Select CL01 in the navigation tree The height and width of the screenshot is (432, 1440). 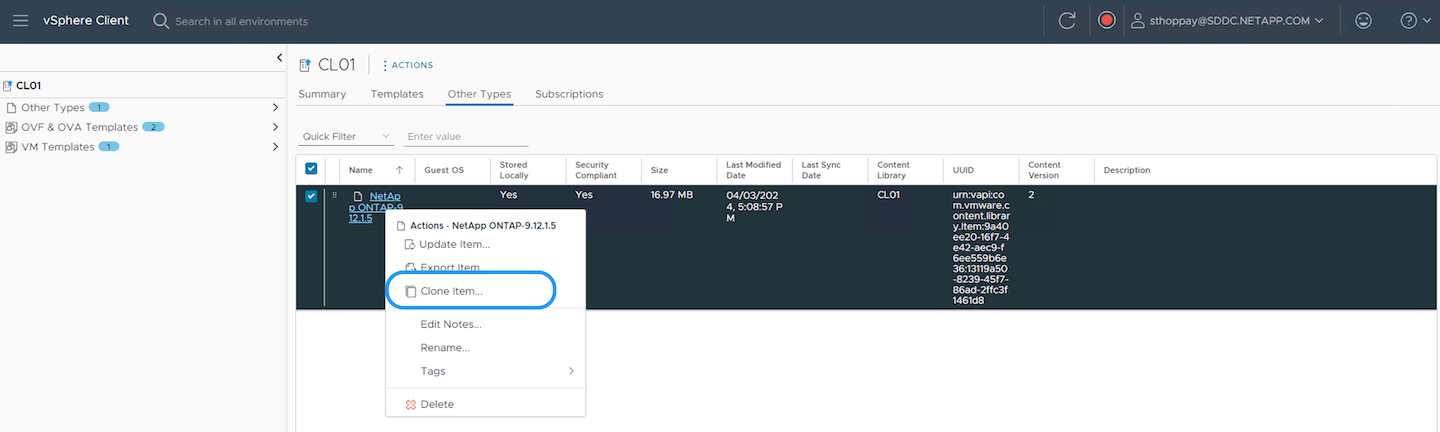pyautogui.click(x=28, y=86)
